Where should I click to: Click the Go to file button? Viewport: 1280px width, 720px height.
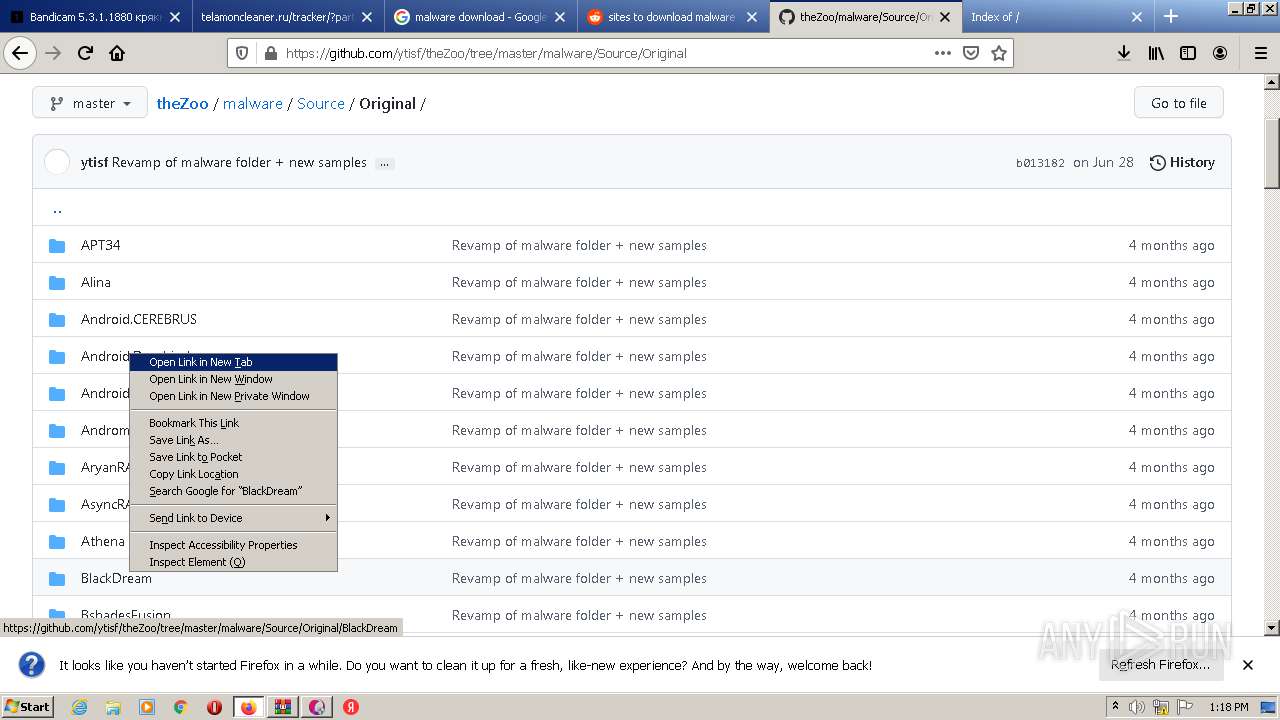(x=1178, y=103)
